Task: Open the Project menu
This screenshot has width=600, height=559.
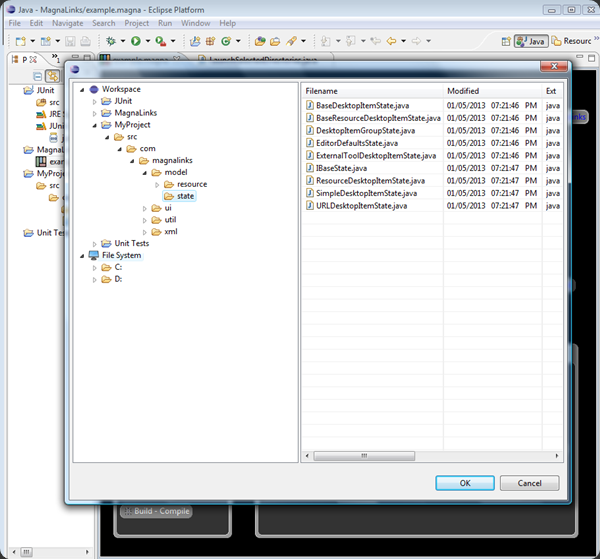Action: pyautogui.click(x=137, y=23)
